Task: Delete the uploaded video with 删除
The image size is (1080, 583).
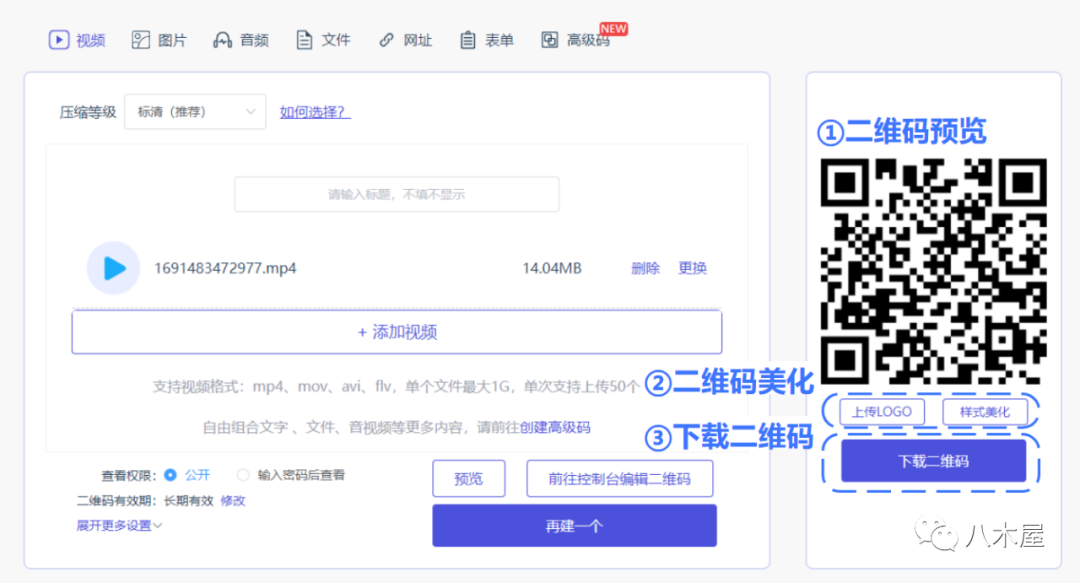Action: [x=645, y=268]
